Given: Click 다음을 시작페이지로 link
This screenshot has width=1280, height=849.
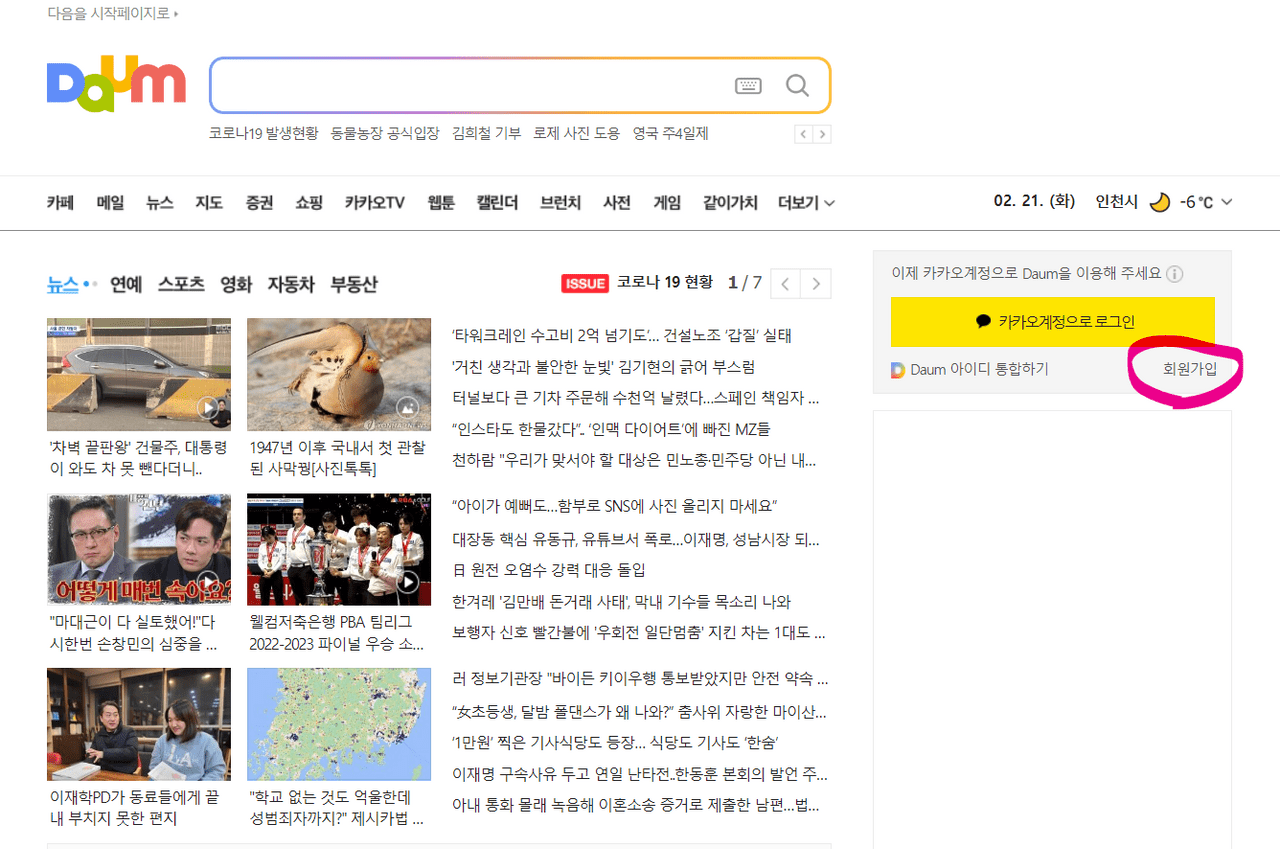Looking at the screenshot, I should 113,14.
